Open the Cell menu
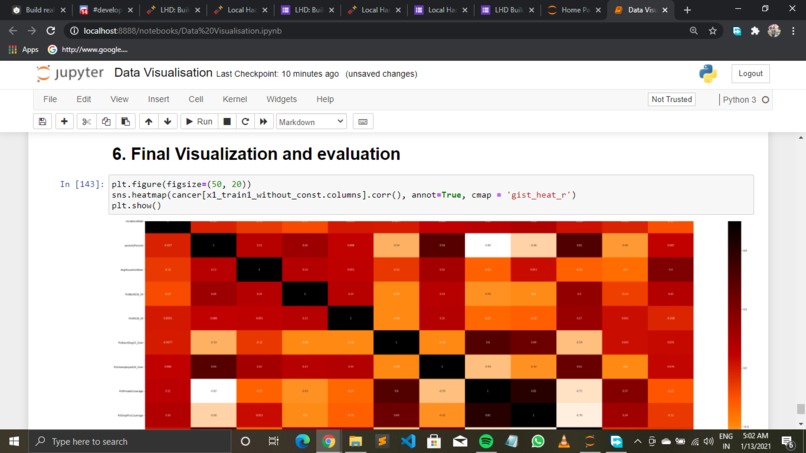 196,99
